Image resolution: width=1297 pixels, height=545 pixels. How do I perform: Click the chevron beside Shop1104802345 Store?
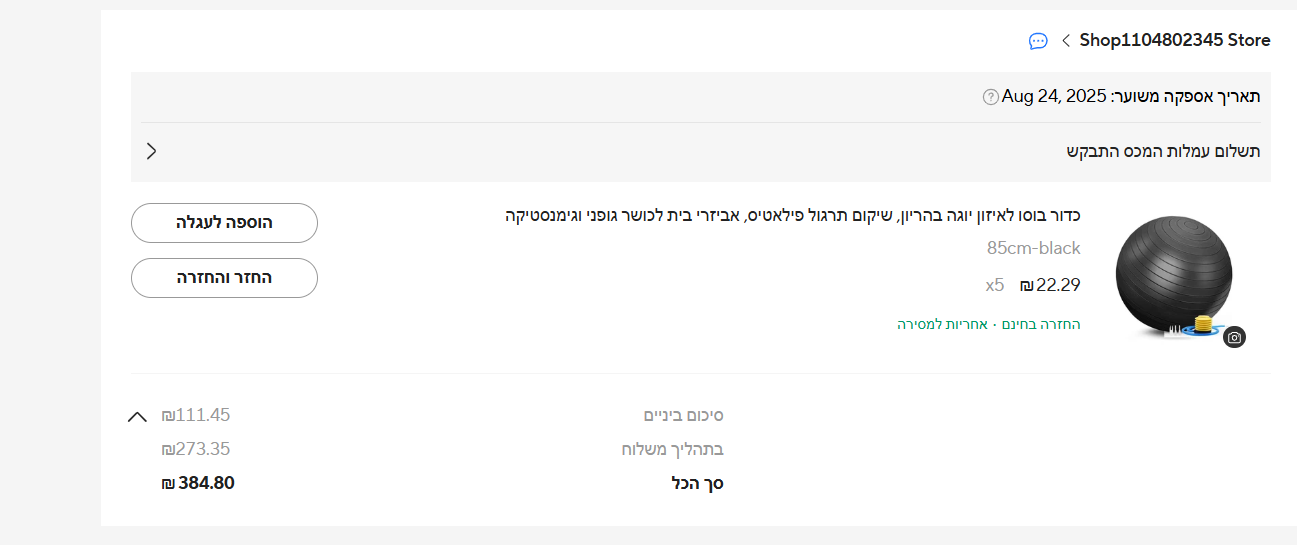point(1066,41)
